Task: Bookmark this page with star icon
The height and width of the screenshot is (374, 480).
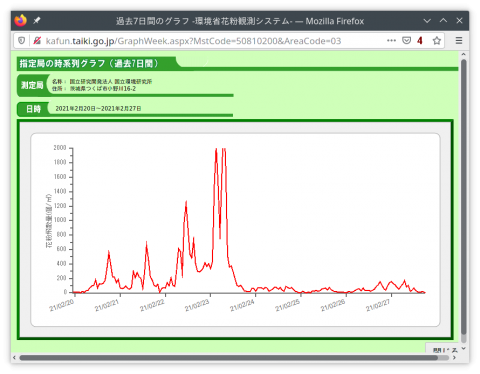Action: (x=437, y=41)
